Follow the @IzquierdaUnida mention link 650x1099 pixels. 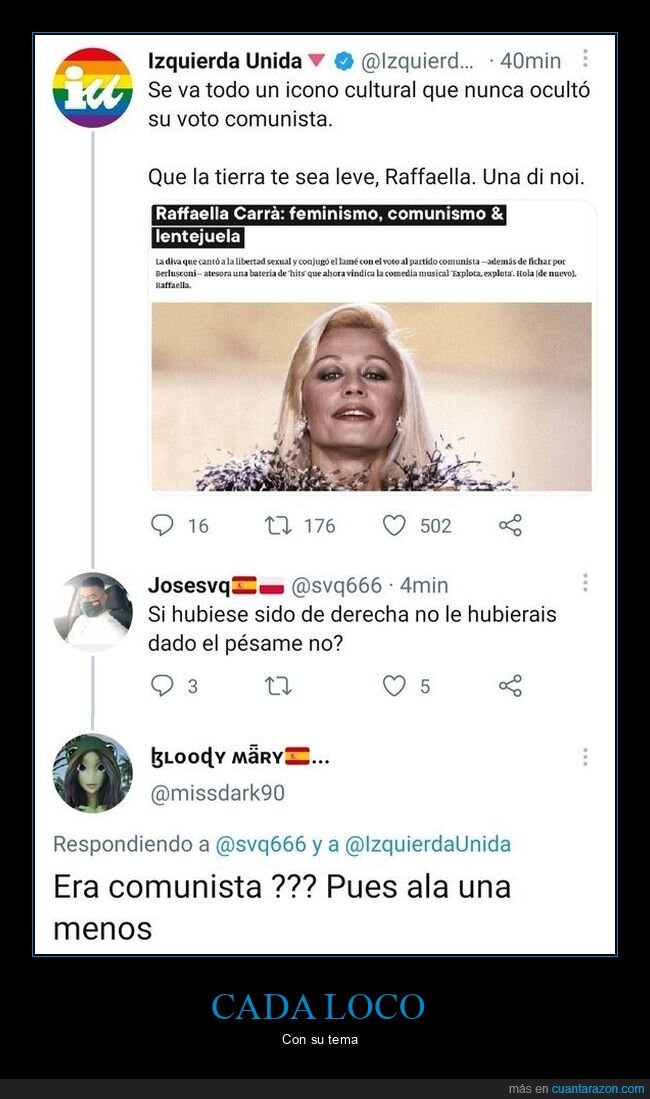(x=428, y=844)
